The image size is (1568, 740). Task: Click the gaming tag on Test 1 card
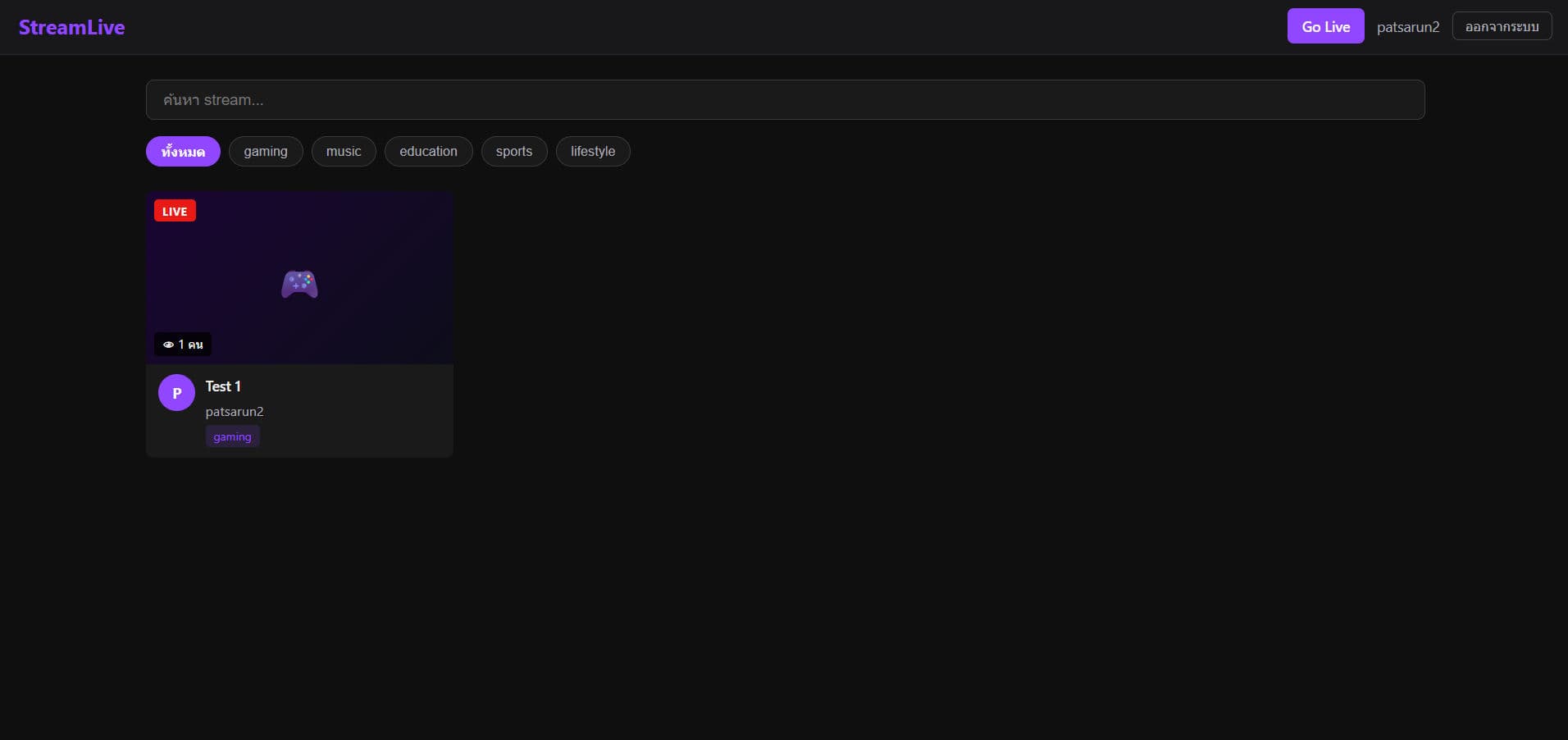pos(232,436)
